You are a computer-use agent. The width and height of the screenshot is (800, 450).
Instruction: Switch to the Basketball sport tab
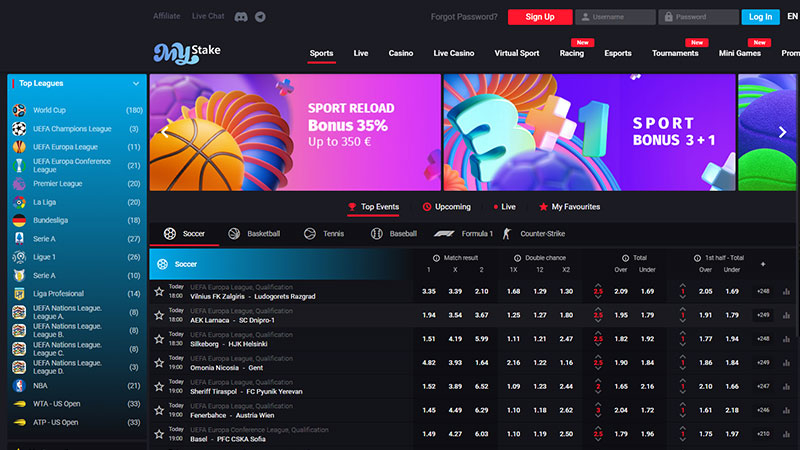(254, 234)
